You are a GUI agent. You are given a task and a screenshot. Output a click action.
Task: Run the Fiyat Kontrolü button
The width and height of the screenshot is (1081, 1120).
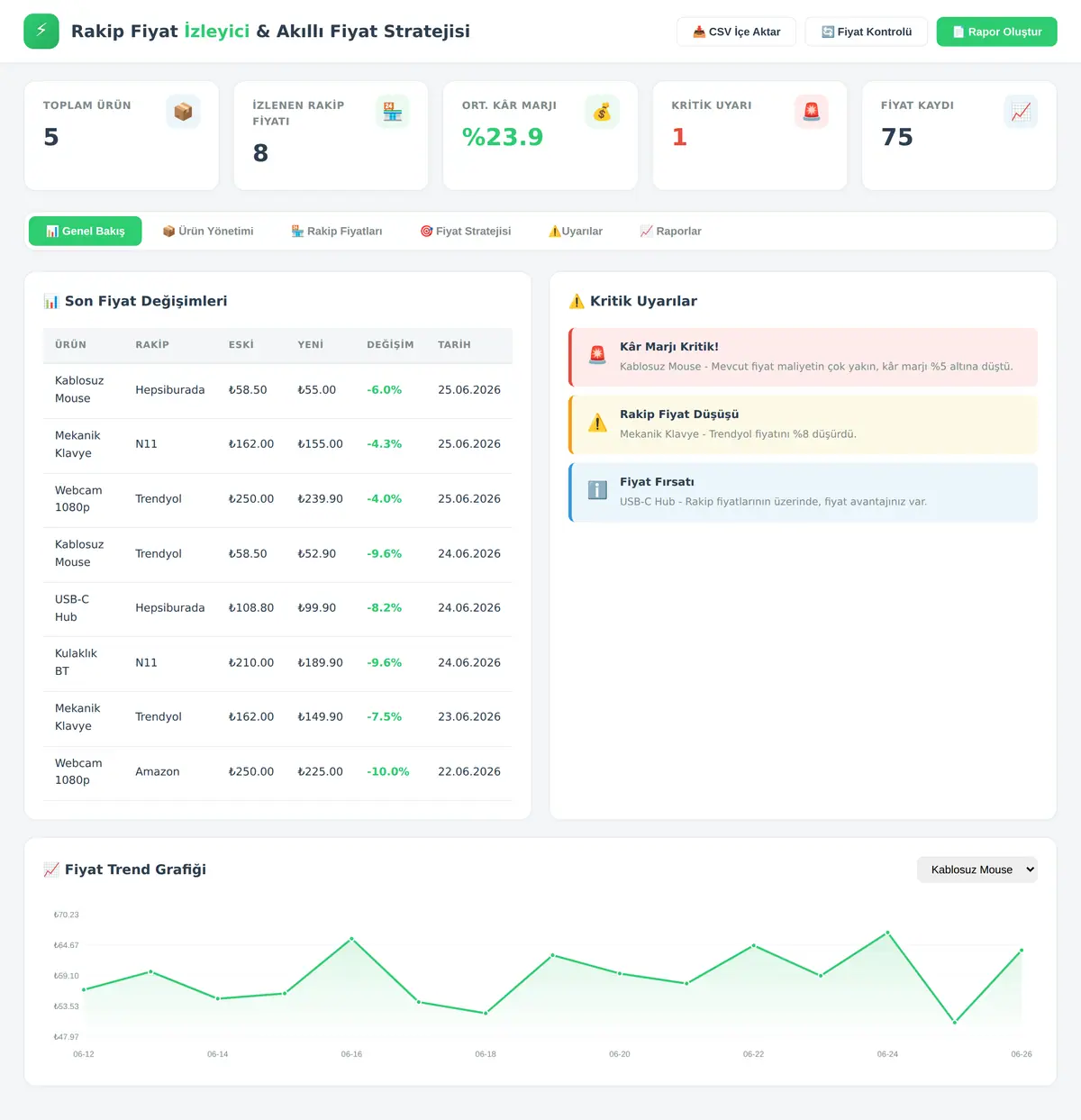coord(867,32)
